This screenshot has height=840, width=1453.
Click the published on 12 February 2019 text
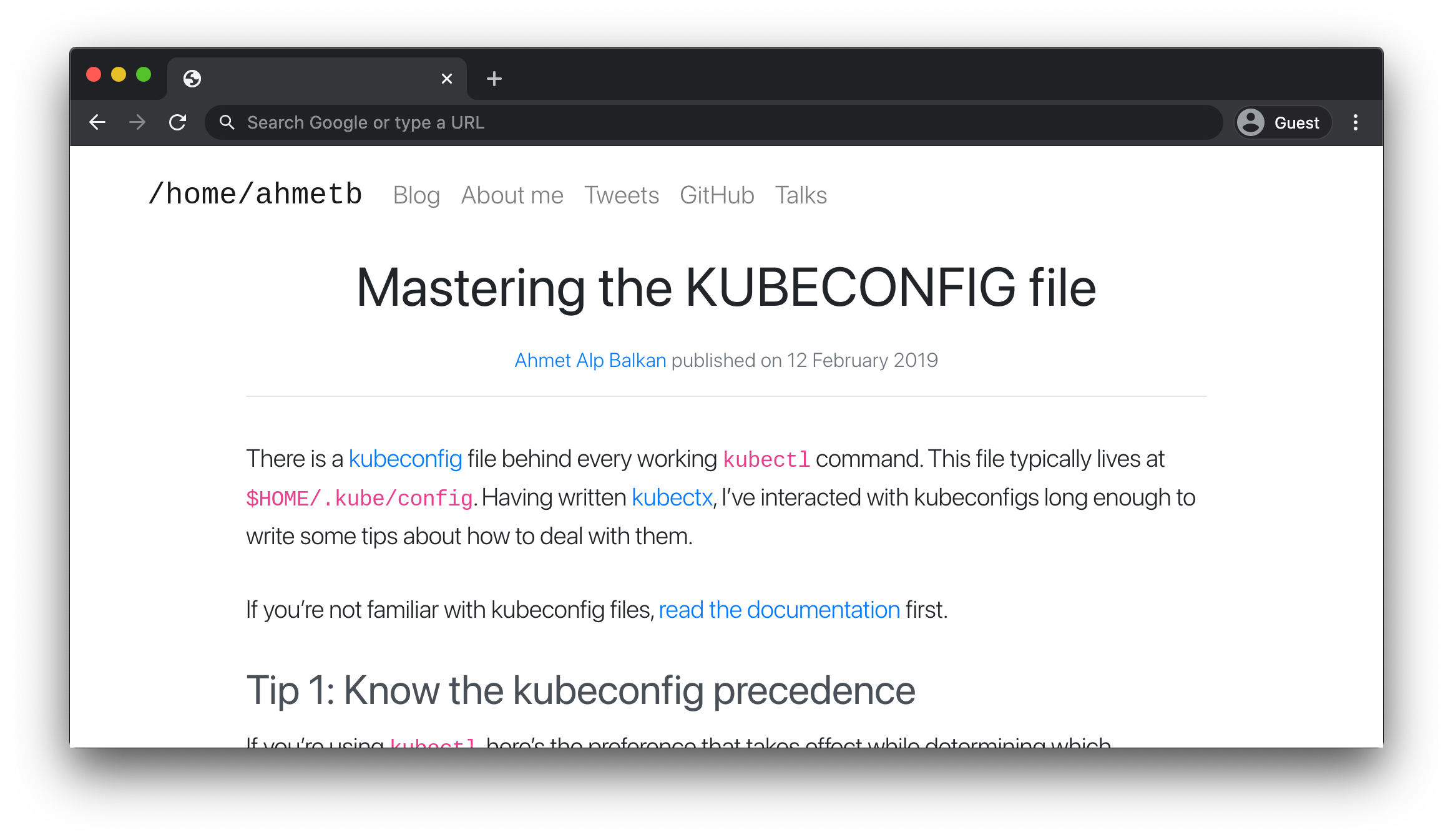805,361
